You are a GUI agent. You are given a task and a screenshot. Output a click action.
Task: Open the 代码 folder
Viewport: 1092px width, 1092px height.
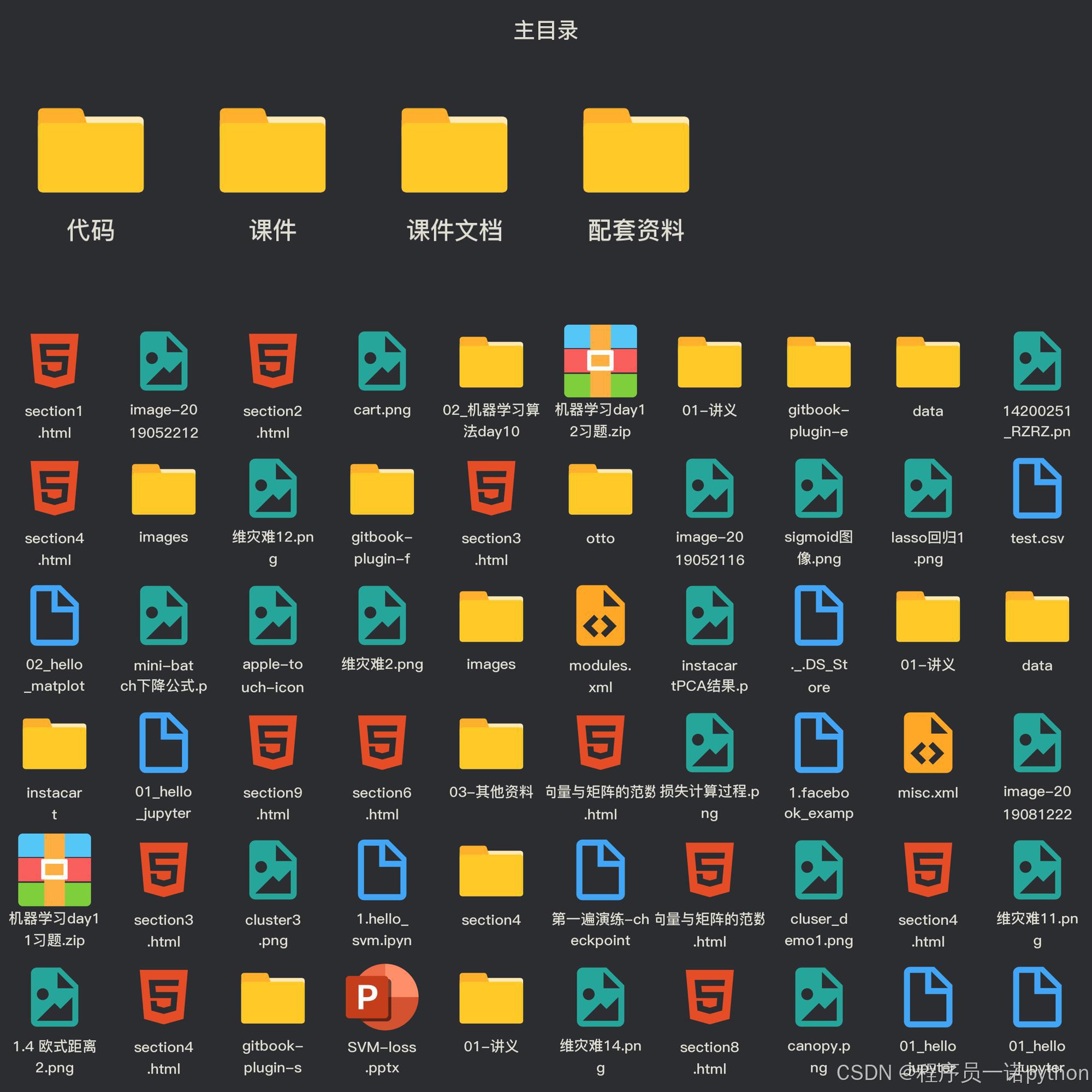click(x=91, y=151)
